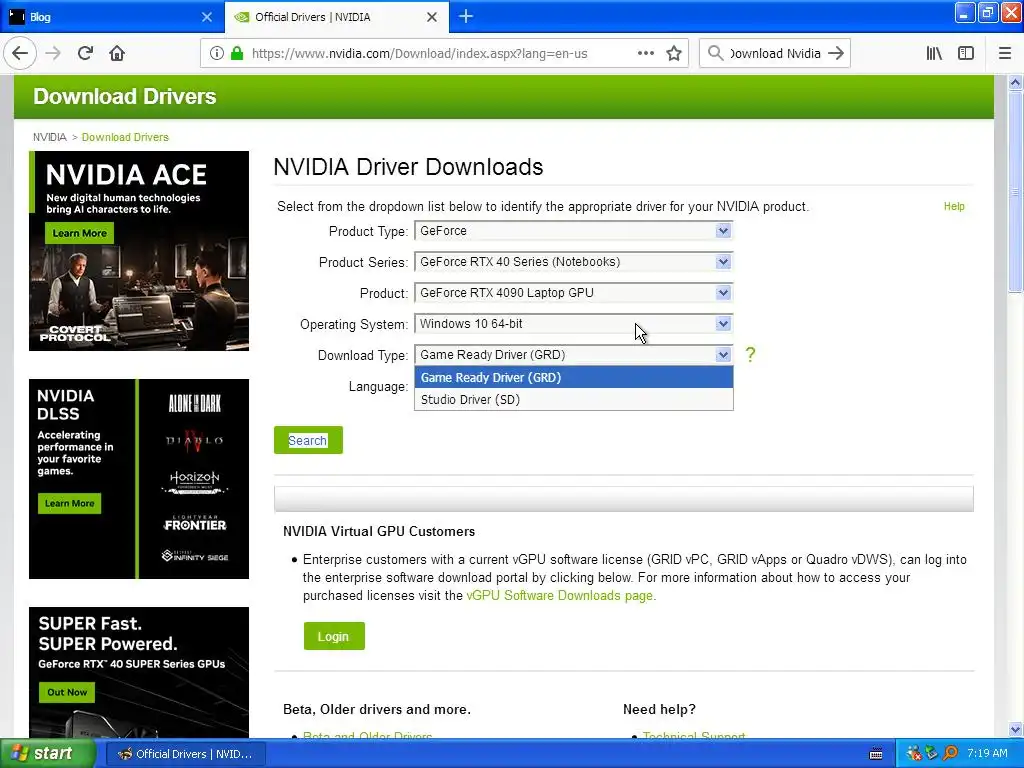Reload the current page

point(85,54)
